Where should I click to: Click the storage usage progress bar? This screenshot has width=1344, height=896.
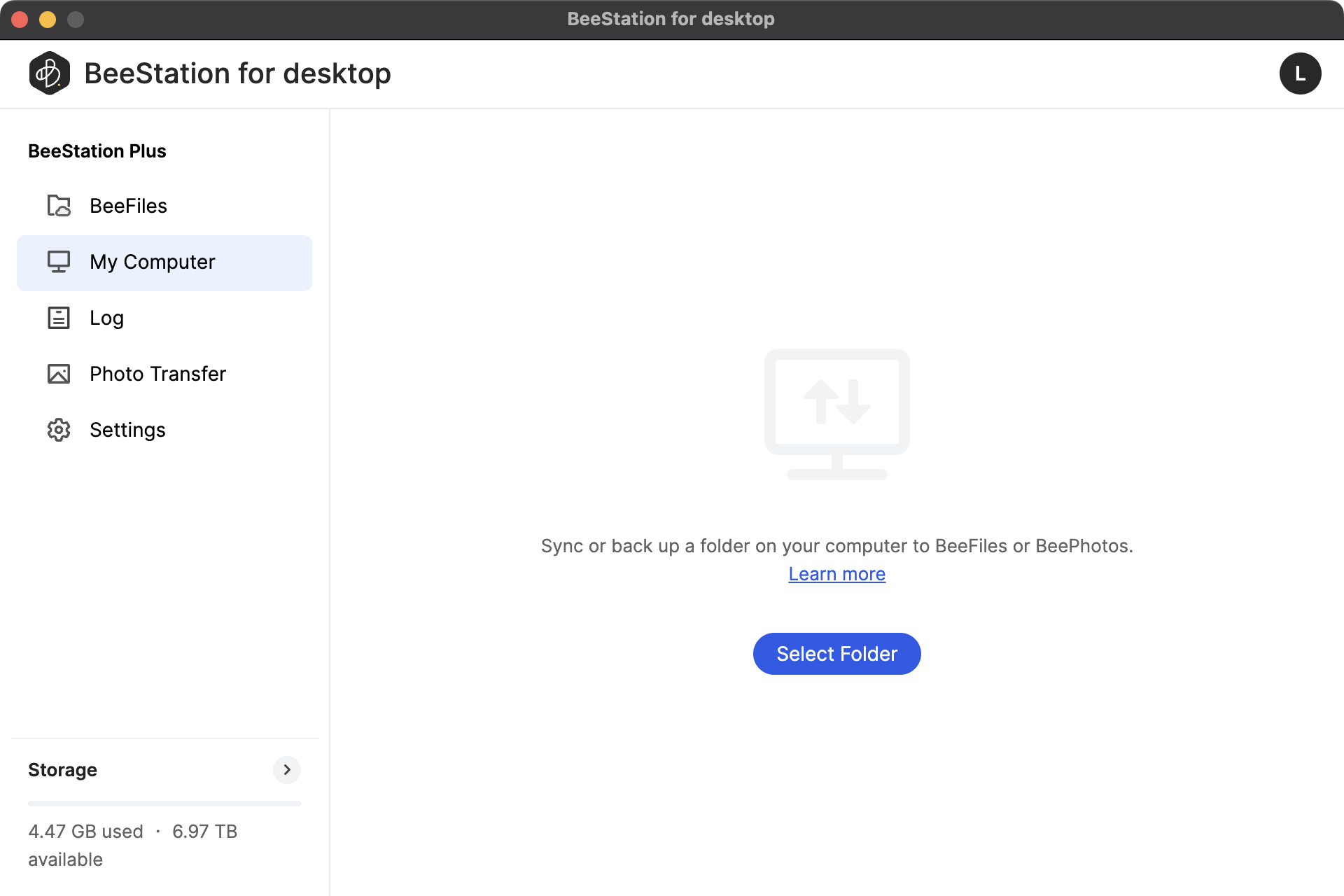pos(164,804)
